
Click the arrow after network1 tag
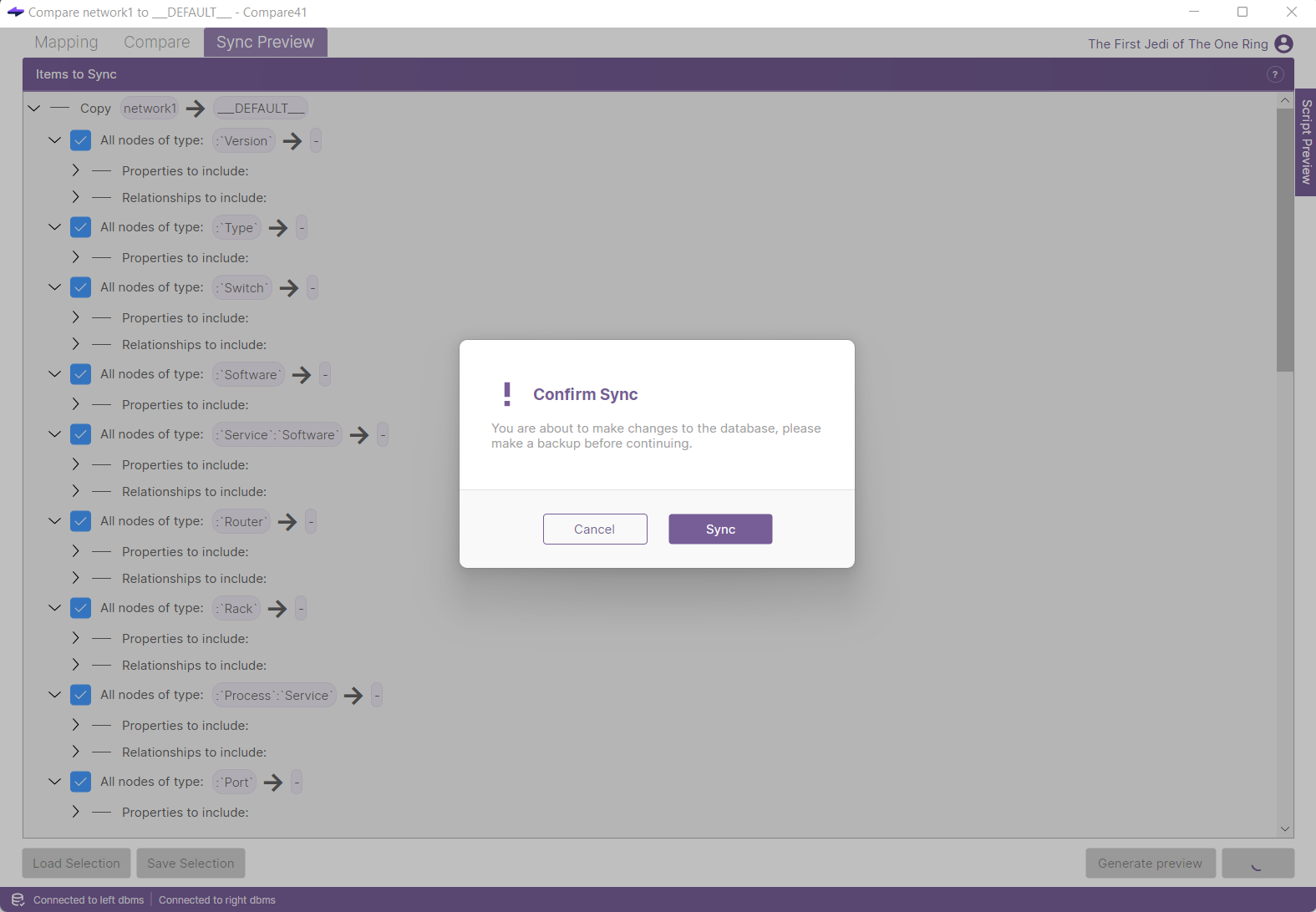pos(196,109)
